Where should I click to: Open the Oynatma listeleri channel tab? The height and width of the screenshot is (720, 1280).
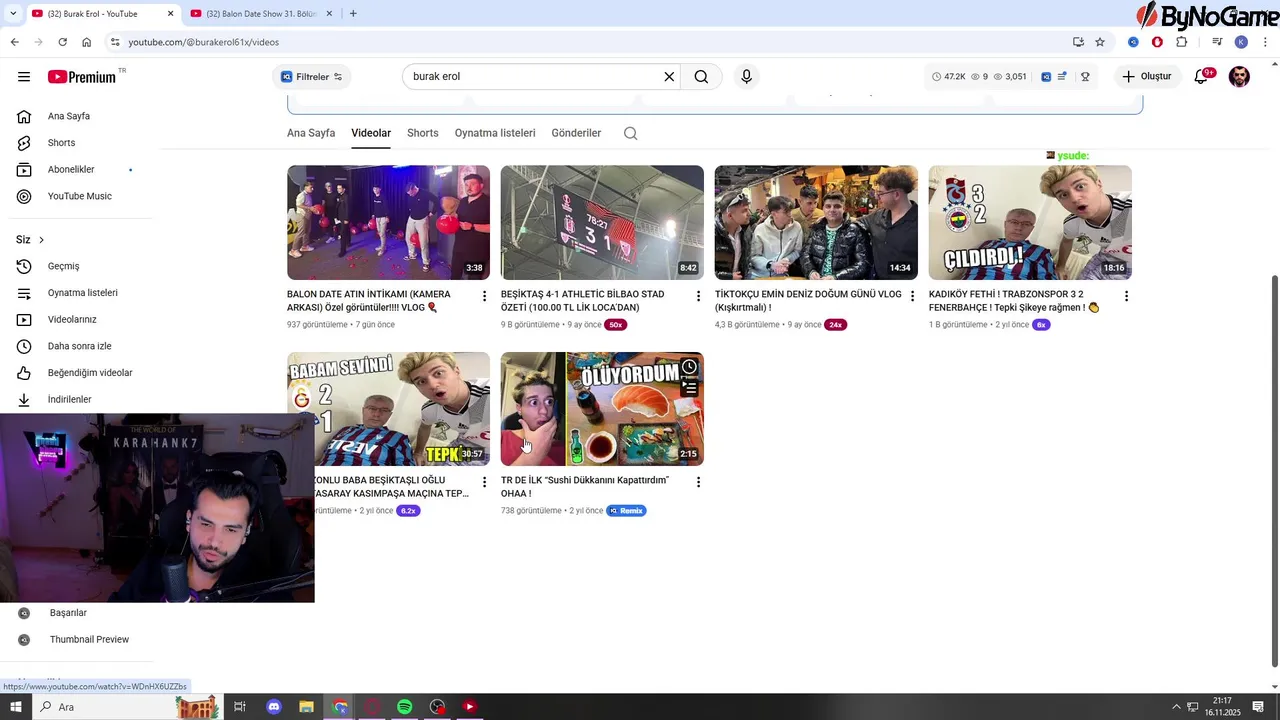(495, 133)
